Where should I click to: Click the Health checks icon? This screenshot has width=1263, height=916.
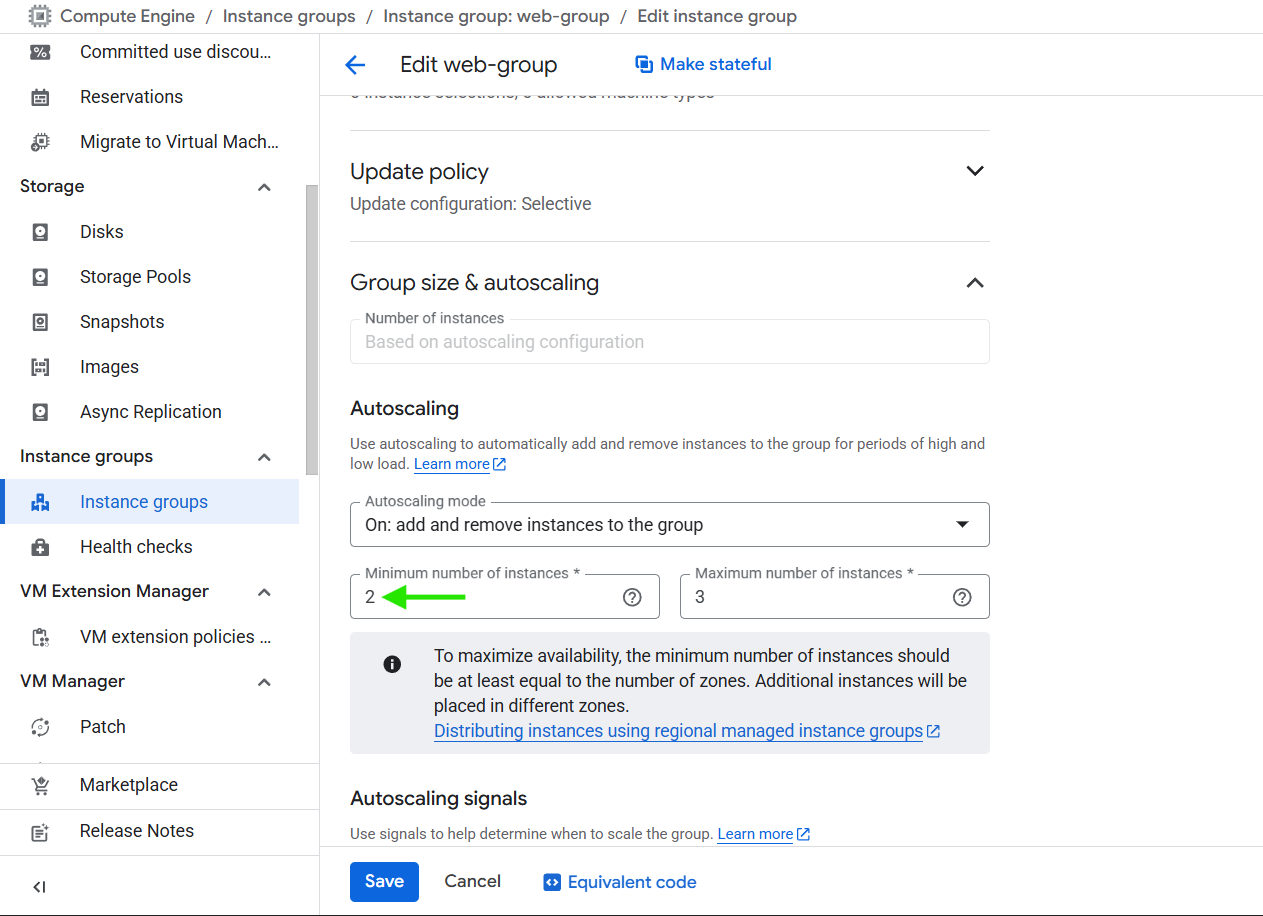click(x=40, y=547)
